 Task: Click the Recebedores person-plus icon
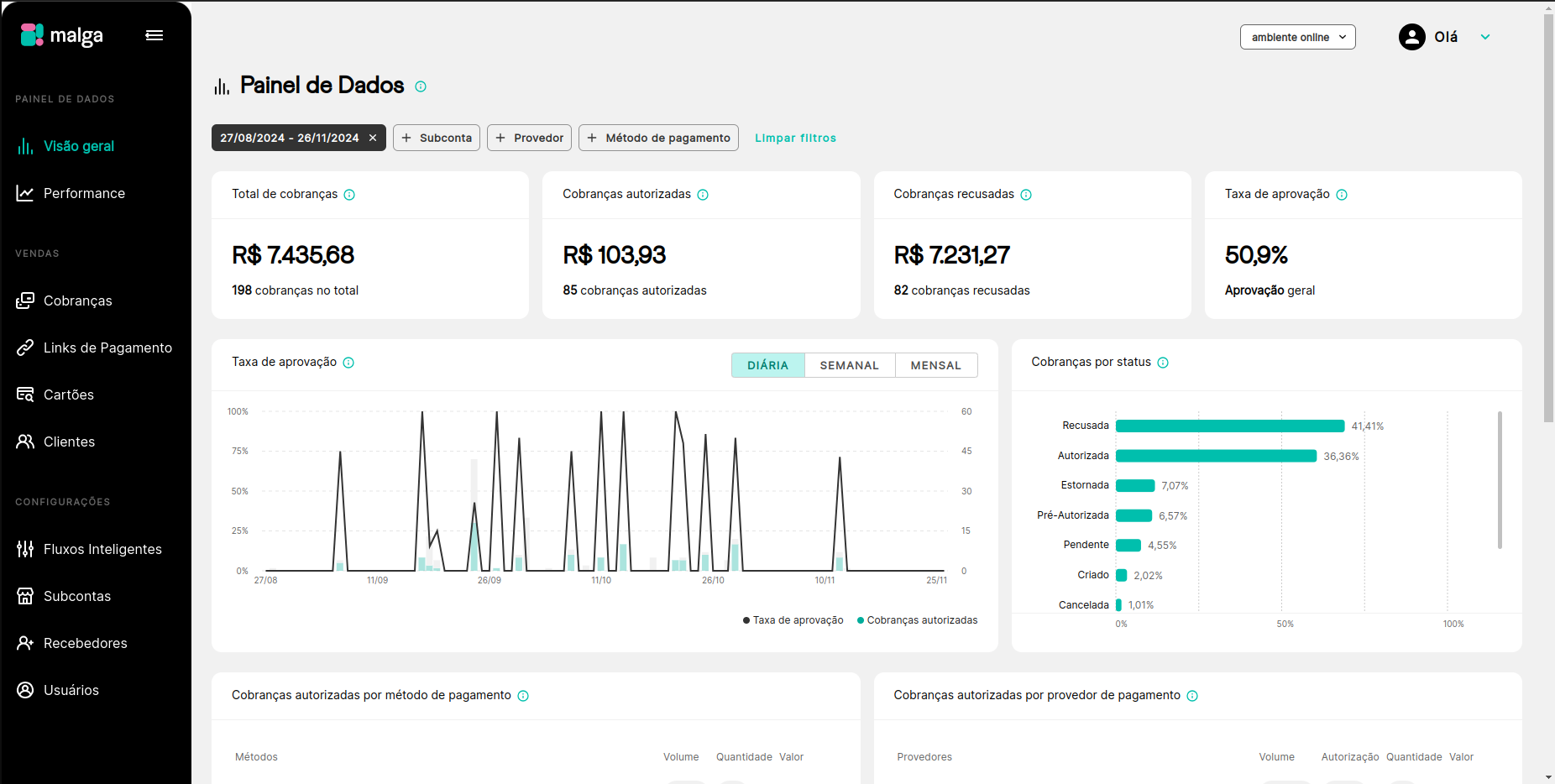coord(25,643)
